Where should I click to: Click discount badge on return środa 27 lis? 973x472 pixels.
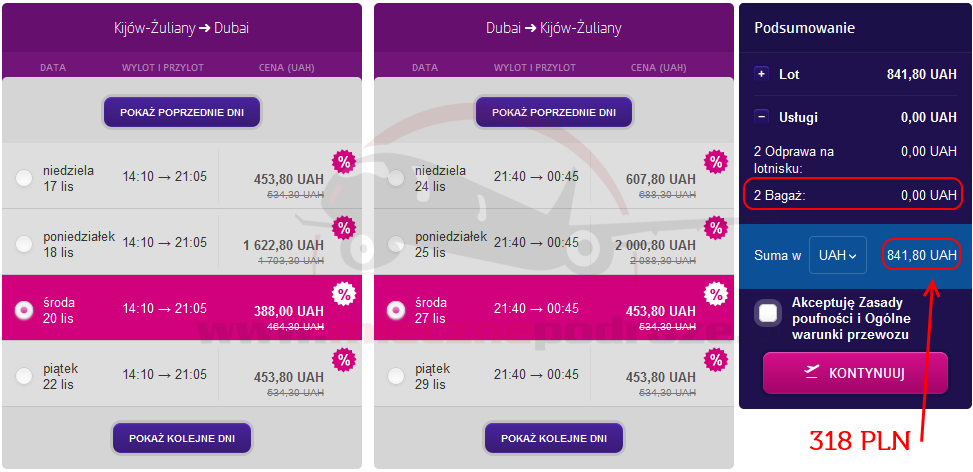[x=715, y=293]
